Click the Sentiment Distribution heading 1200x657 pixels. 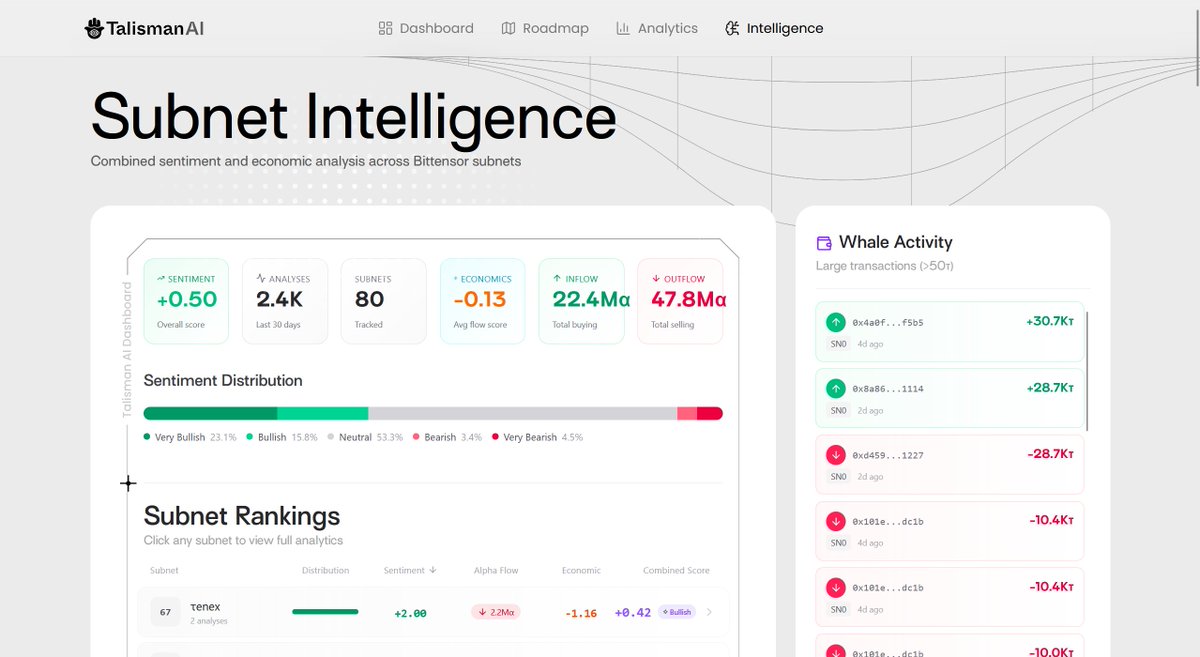(223, 380)
